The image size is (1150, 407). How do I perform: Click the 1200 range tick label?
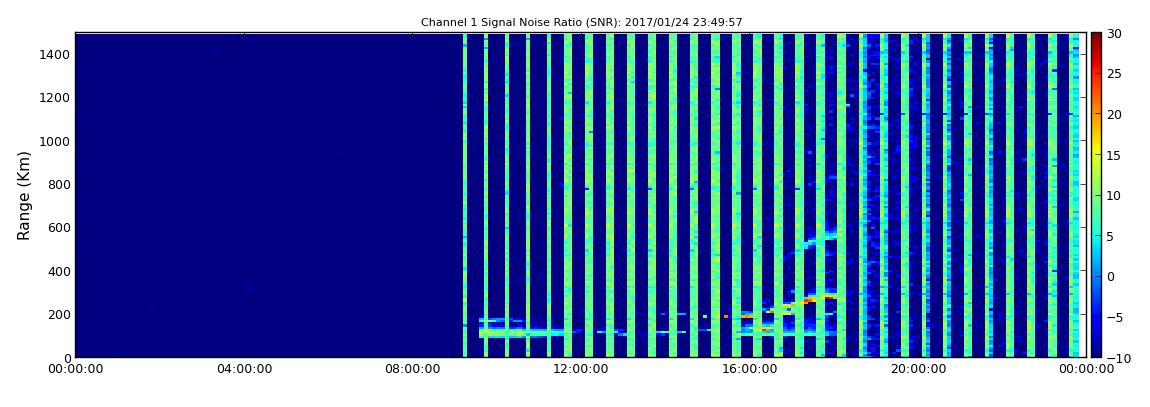click(x=55, y=98)
